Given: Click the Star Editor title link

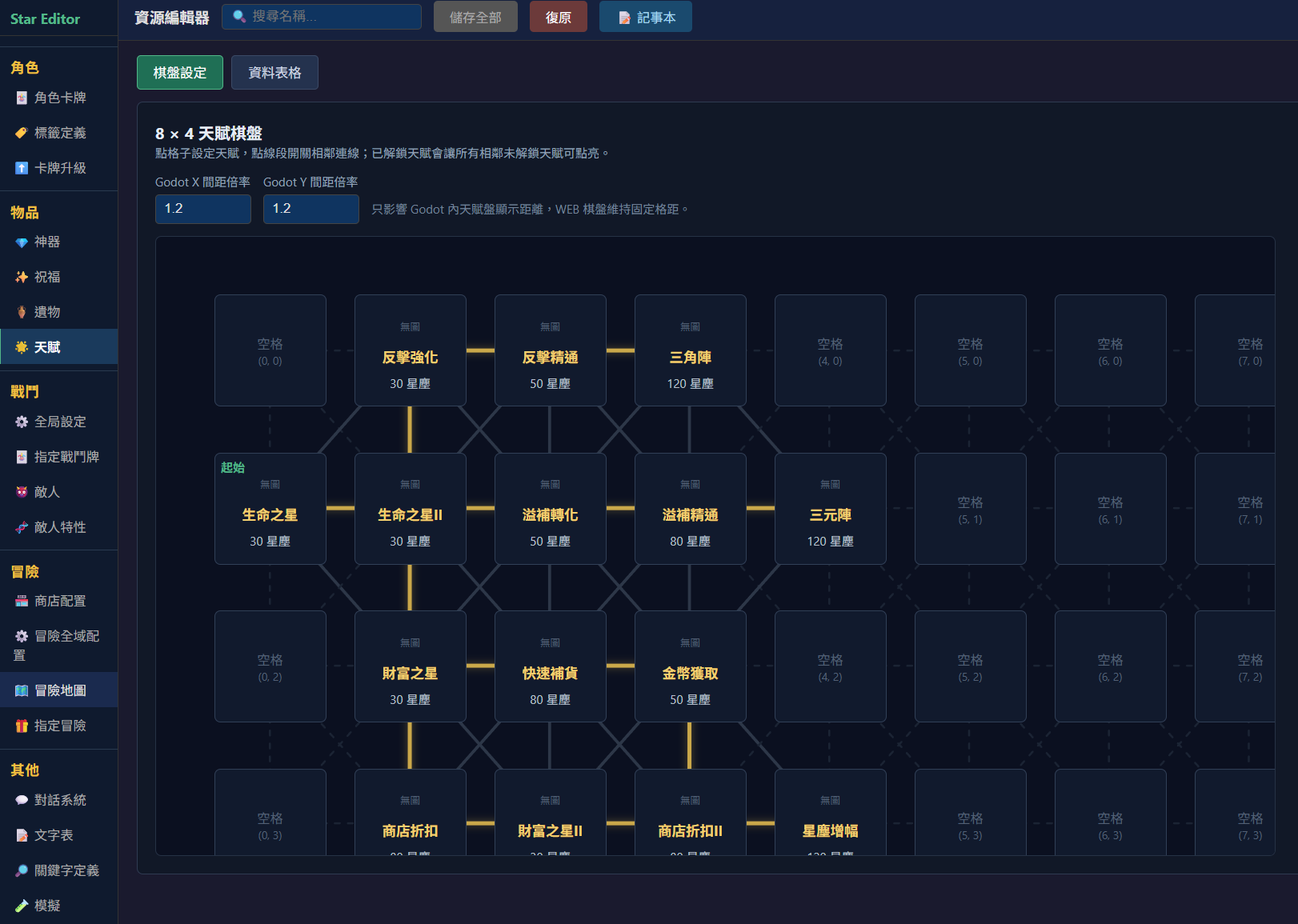Looking at the screenshot, I should (45, 18).
